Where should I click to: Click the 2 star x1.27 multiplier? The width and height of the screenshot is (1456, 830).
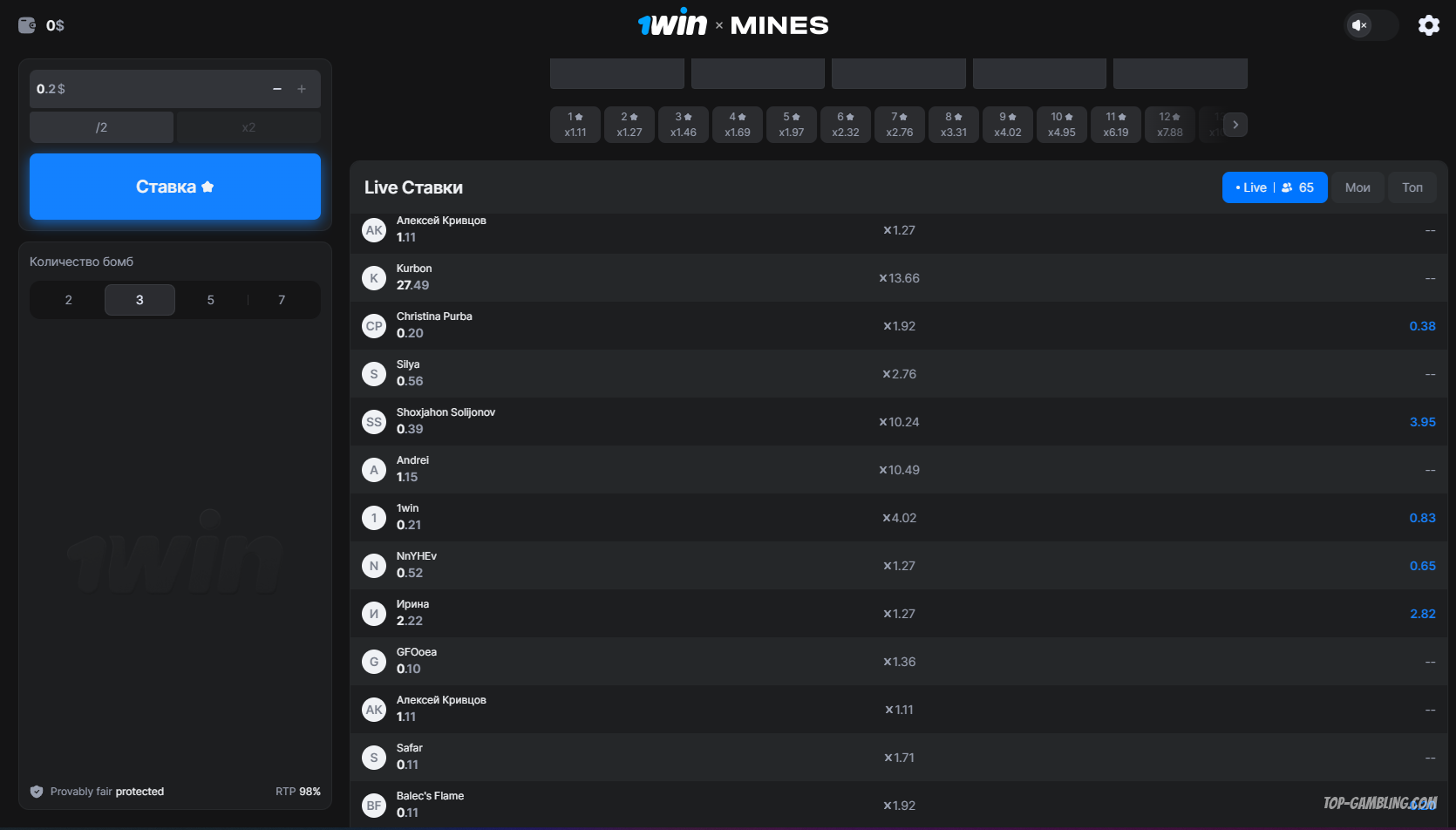point(629,125)
